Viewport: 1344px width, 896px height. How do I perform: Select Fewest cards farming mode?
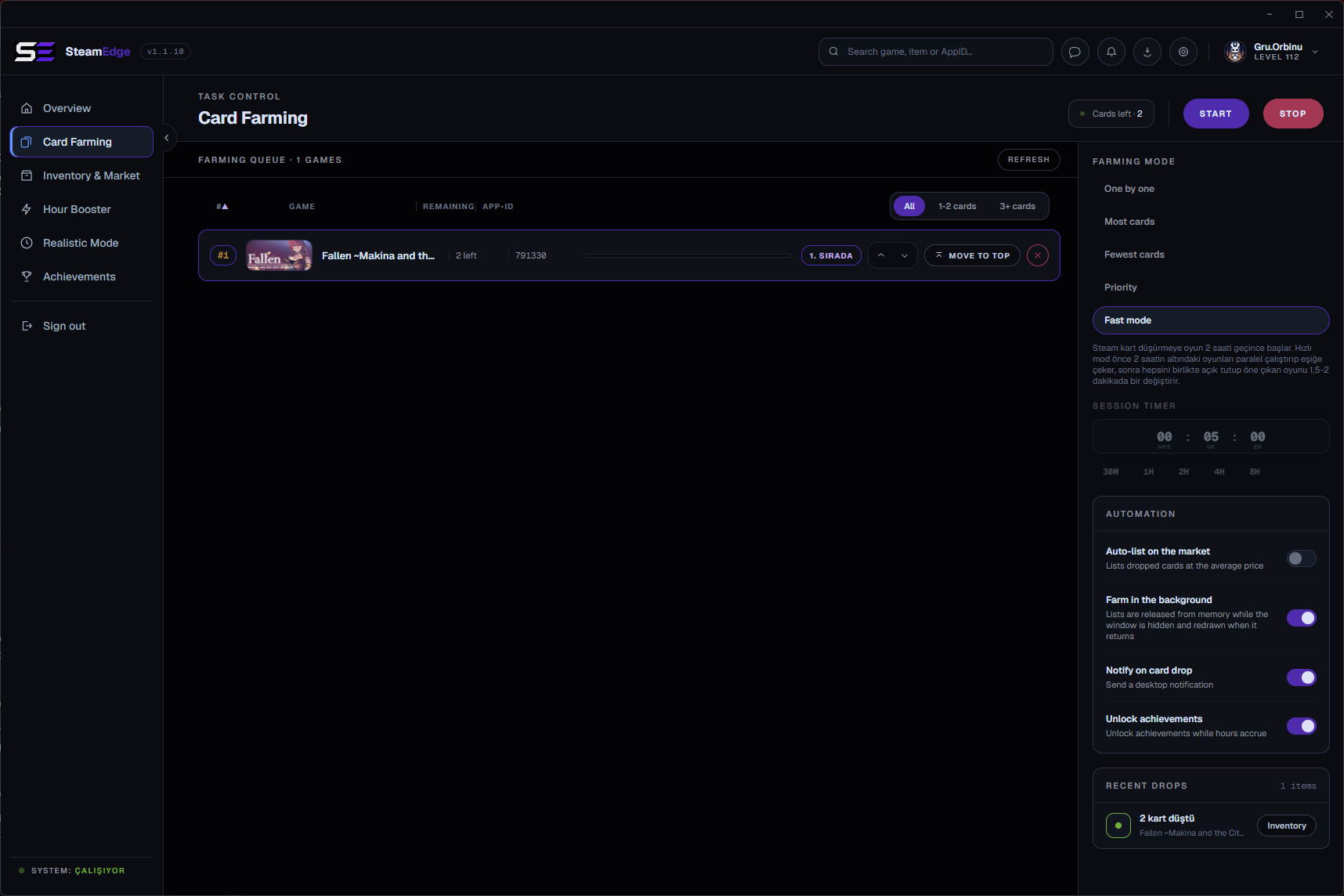(1211, 255)
